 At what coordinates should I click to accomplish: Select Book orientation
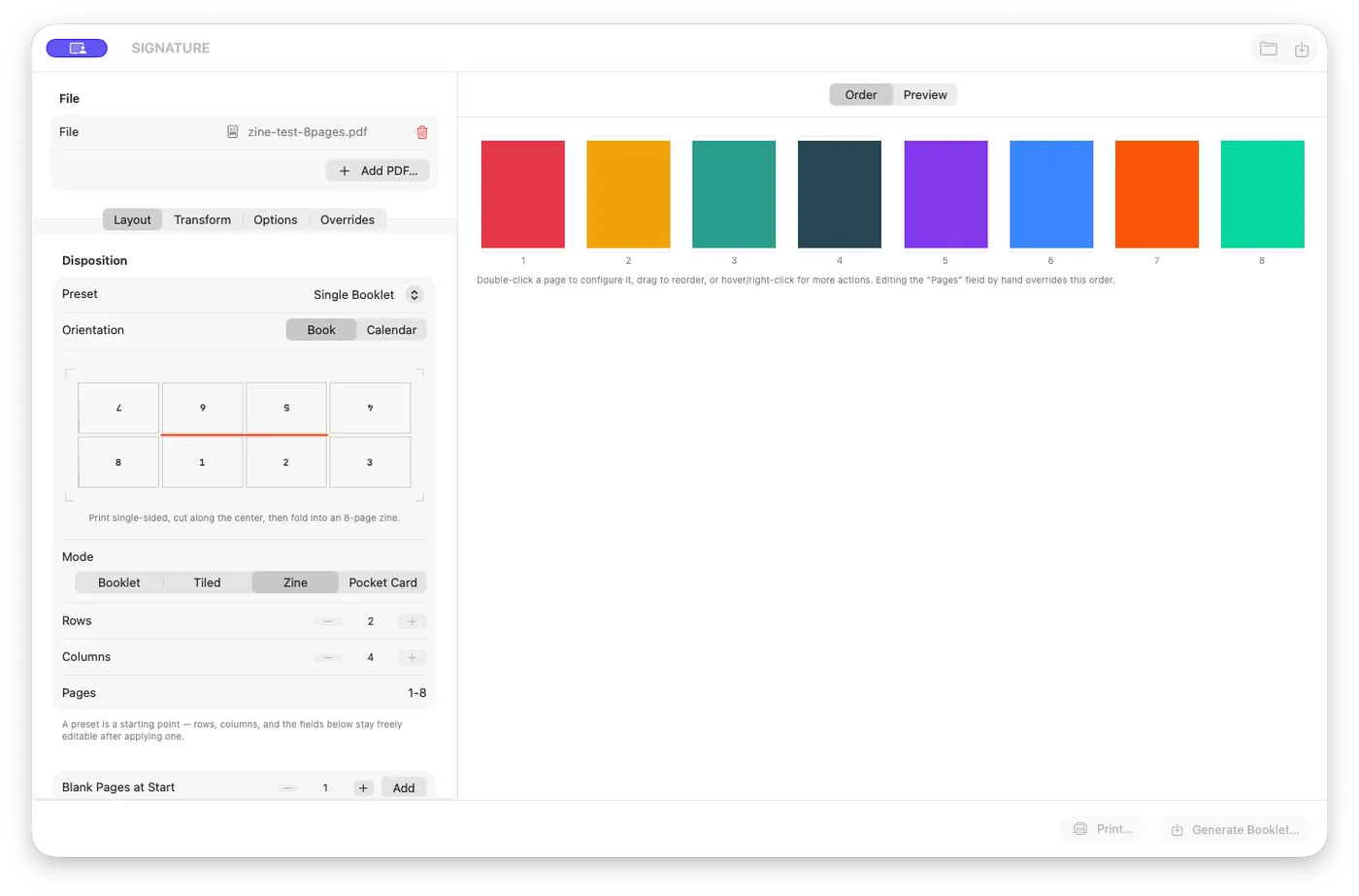pyautogui.click(x=321, y=330)
